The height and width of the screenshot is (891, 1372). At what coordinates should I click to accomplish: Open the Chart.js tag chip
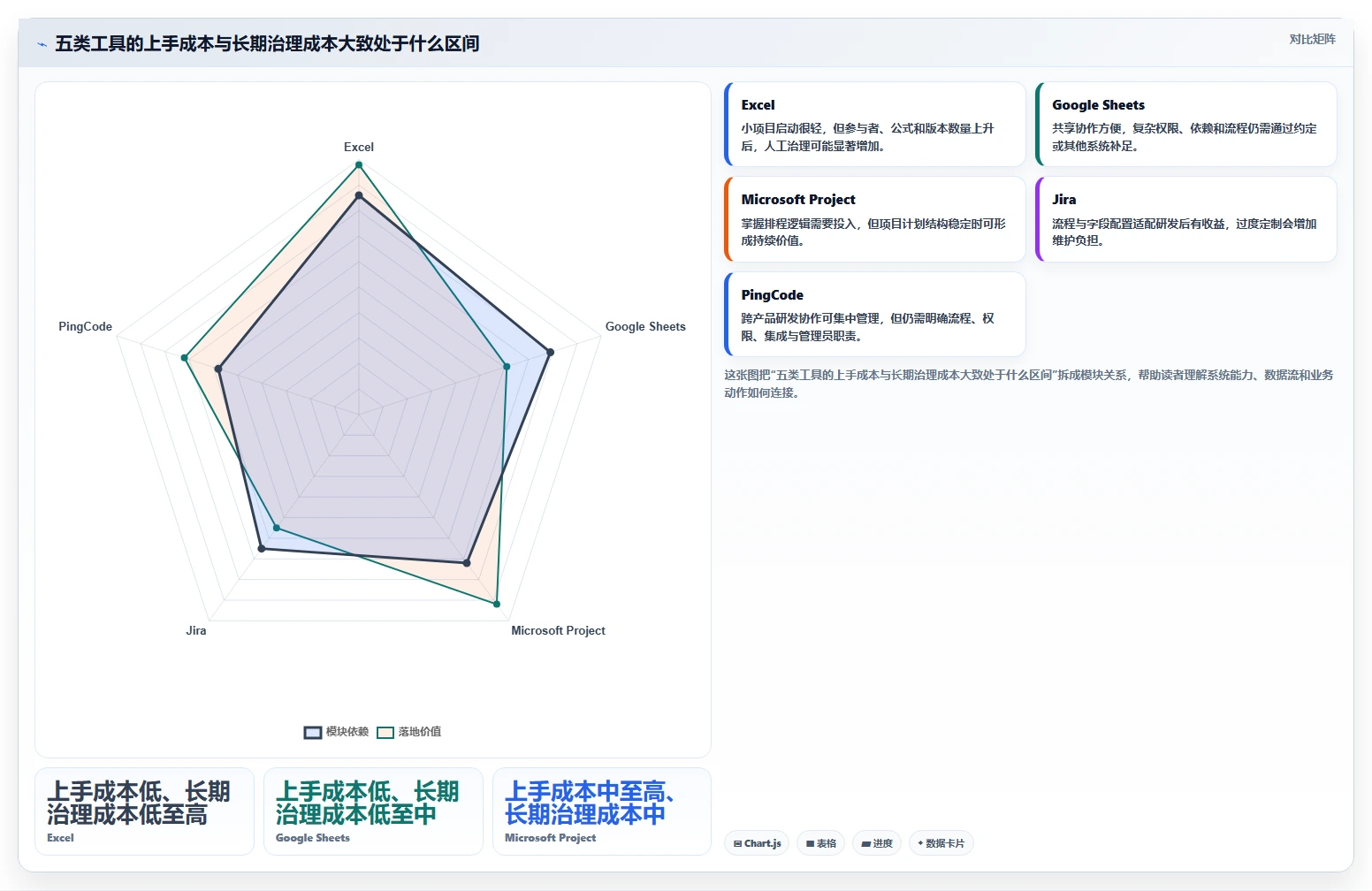point(757,843)
